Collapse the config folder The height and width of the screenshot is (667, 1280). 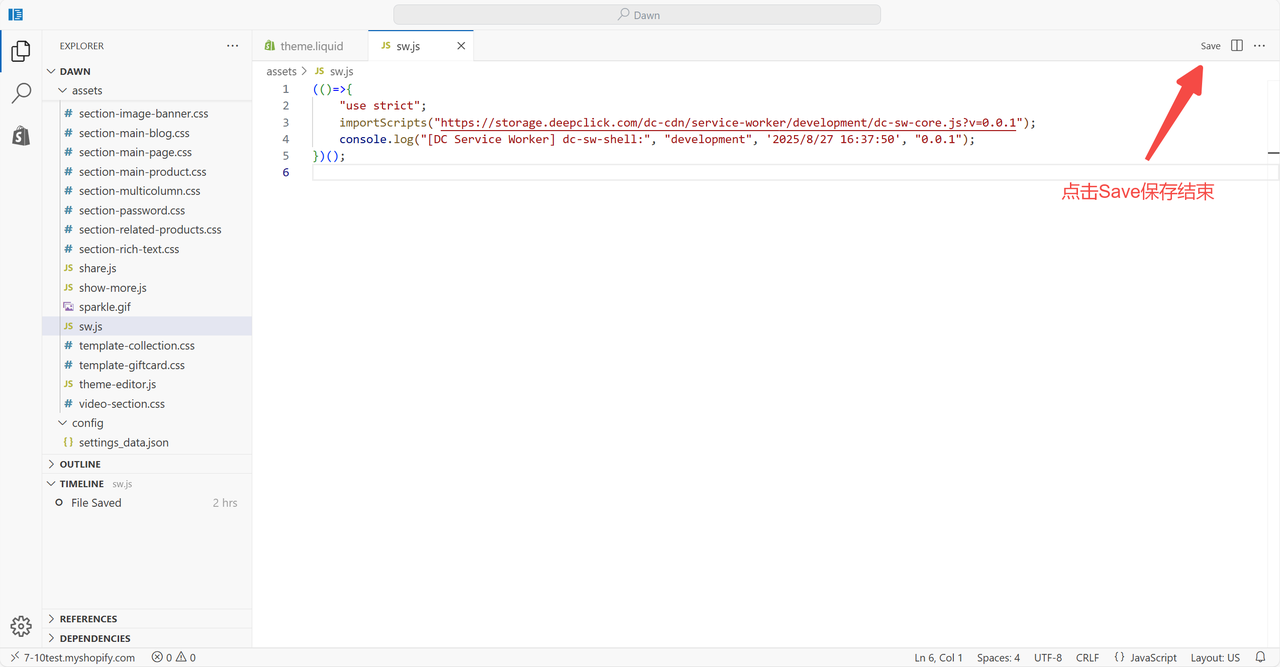tap(86, 423)
